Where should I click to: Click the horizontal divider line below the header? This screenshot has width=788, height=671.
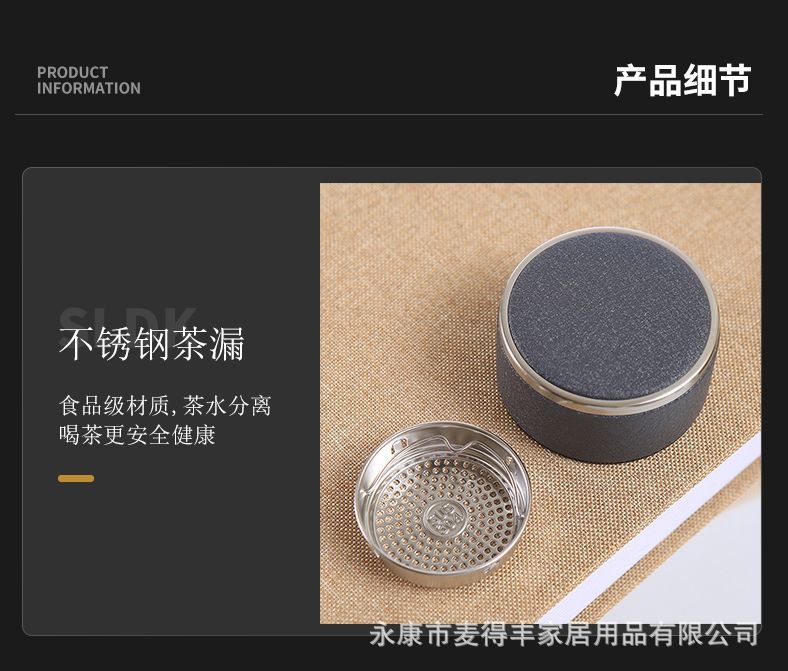389,115
